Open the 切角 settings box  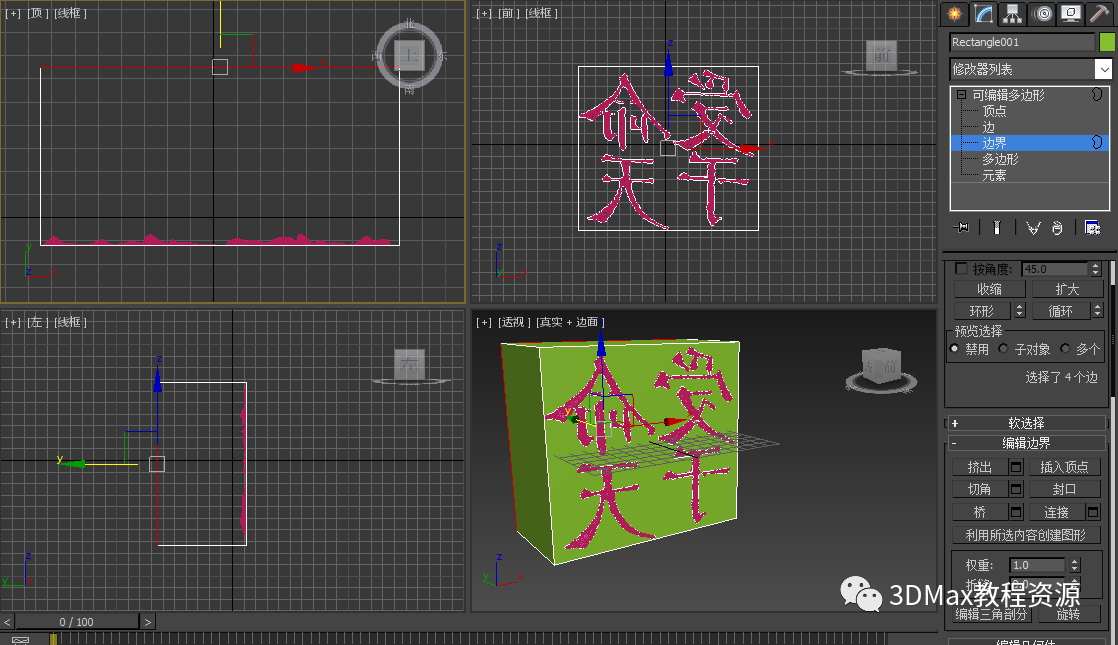coord(1016,490)
